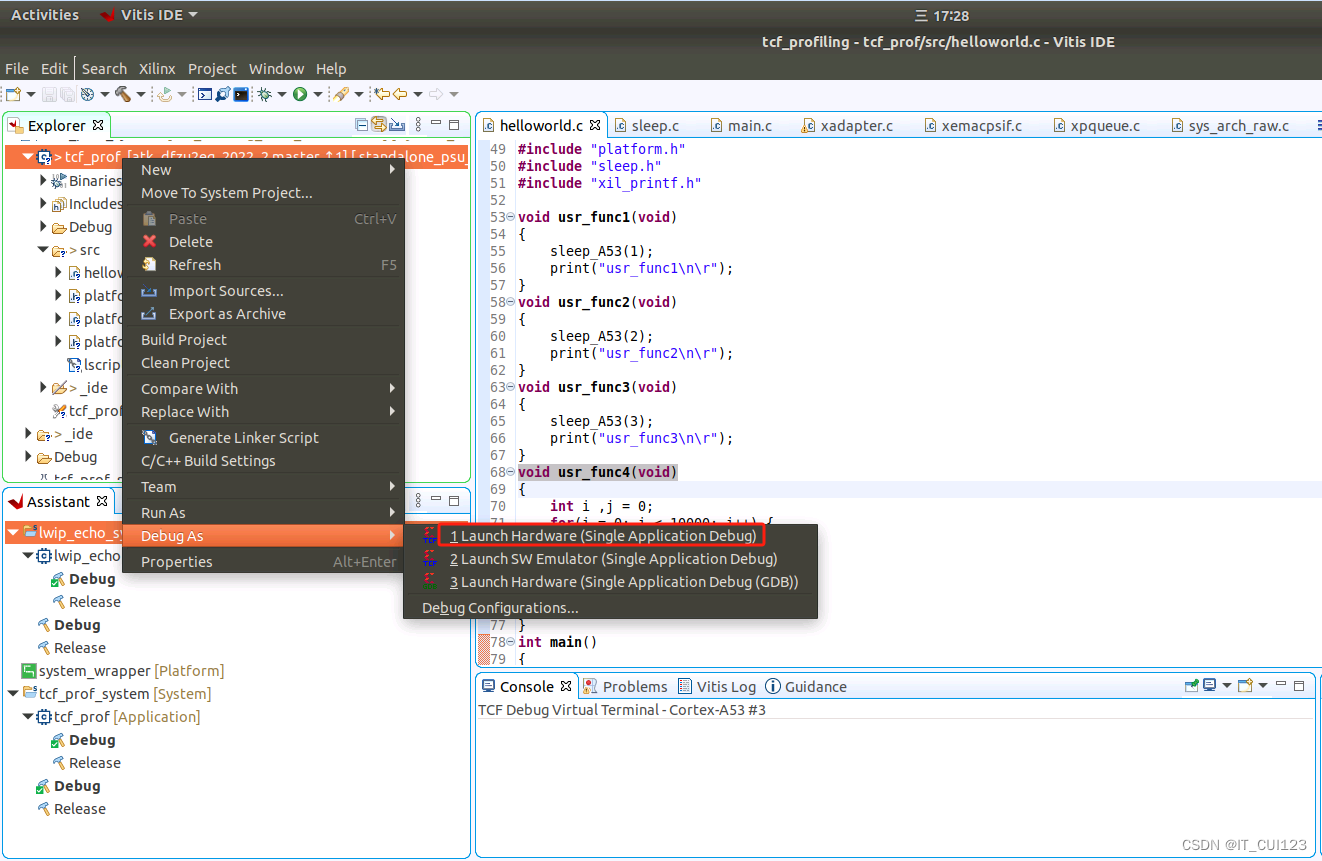
Task: Click the dark terminal toolbar icon
Action: [241, 94]
